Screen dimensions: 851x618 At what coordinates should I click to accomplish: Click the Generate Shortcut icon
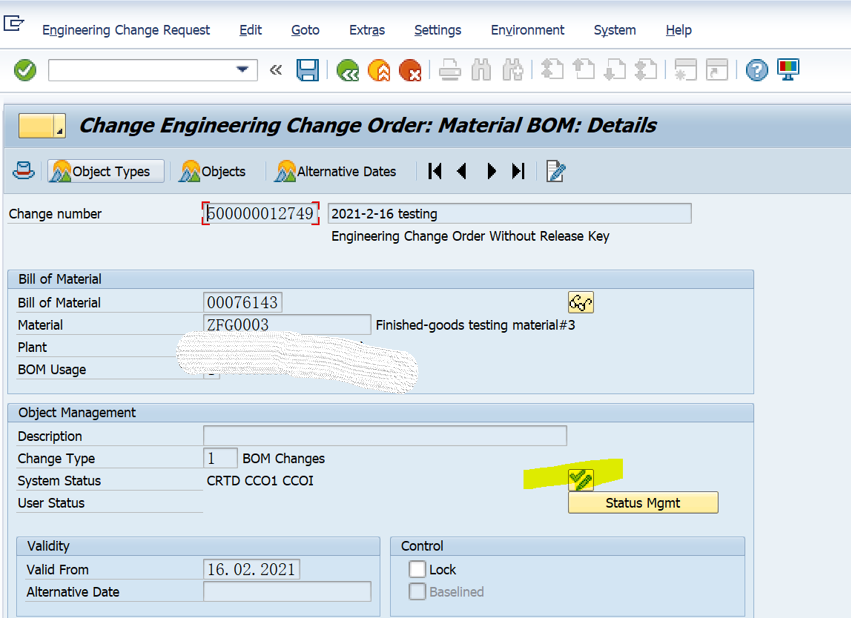pos(717,70)
